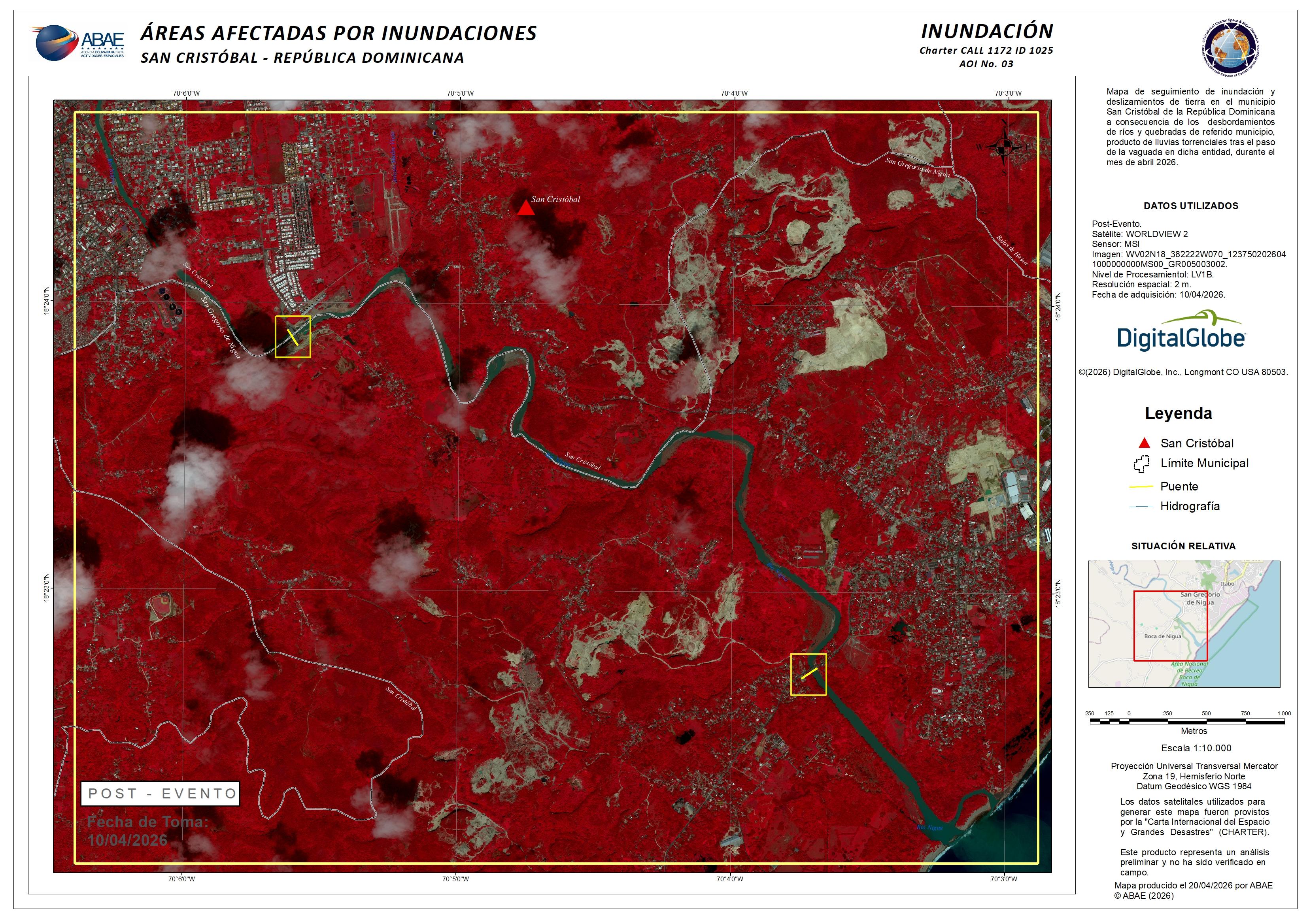Click the POST - EVENTO label box
Image resolution: width=1309 pixels, height=924 pixels.
(160, 794)
